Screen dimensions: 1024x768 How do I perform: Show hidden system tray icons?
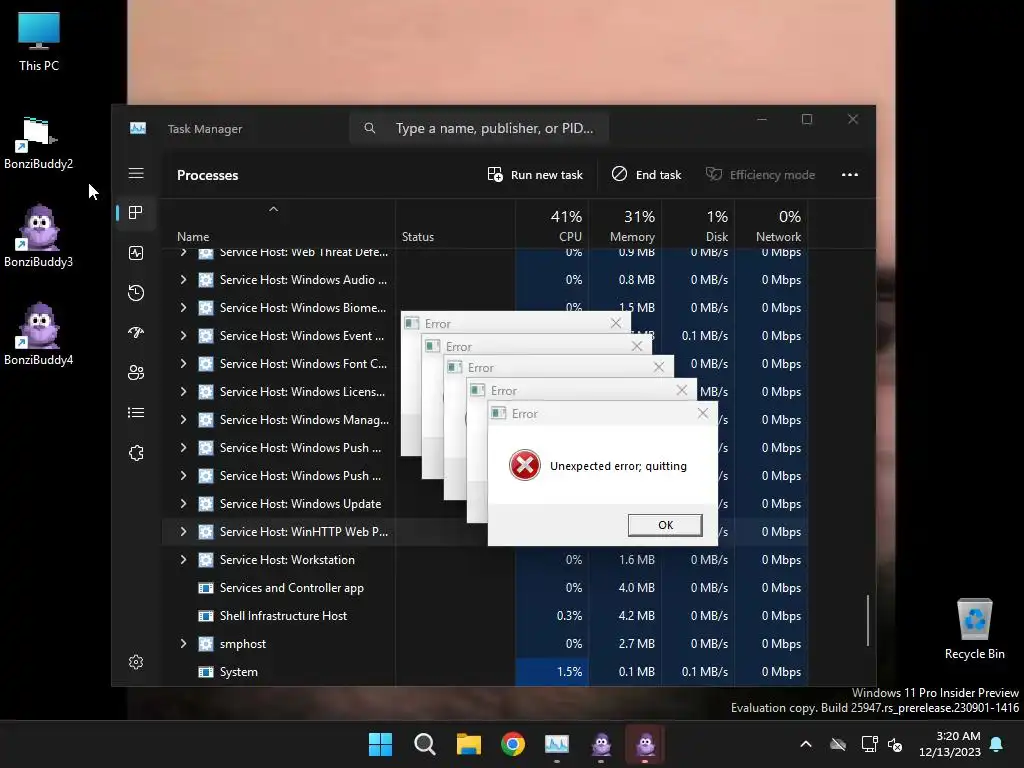pyautogui.click(x=806, y=744)
